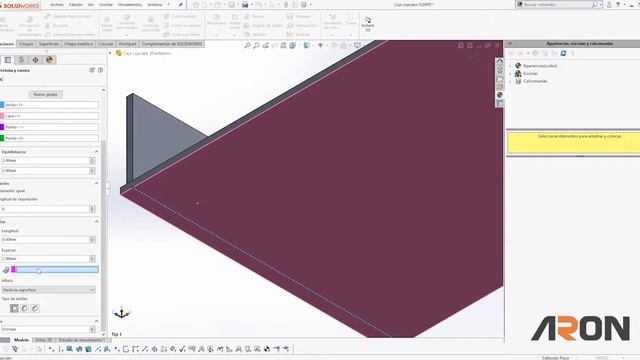Image resolution: width=640 pixels, height=360 pixels.
Task: Click the task pane home icon
Action: tap(500, 61)
